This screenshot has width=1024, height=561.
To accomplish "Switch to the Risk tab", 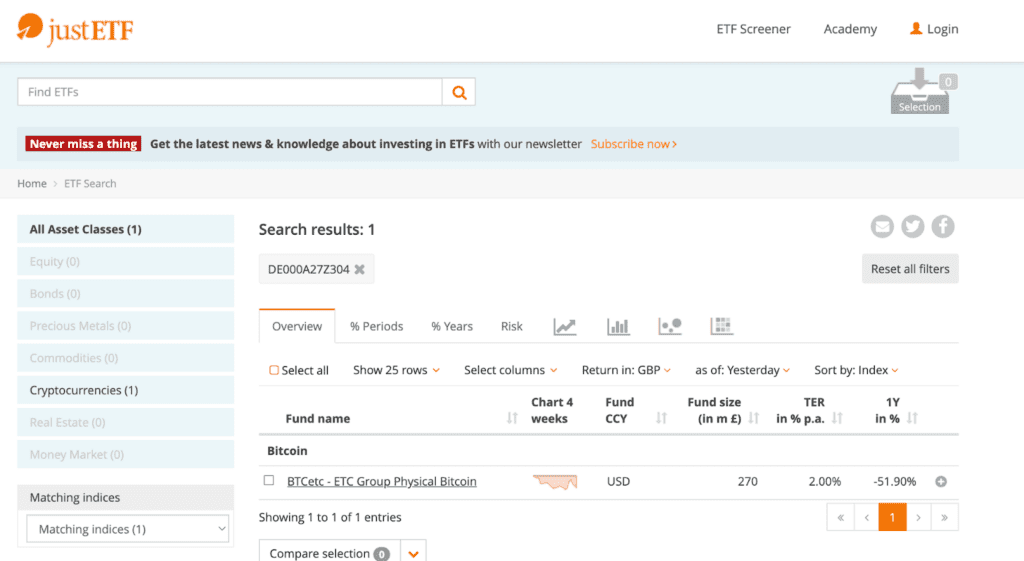I will coord(511,326).
